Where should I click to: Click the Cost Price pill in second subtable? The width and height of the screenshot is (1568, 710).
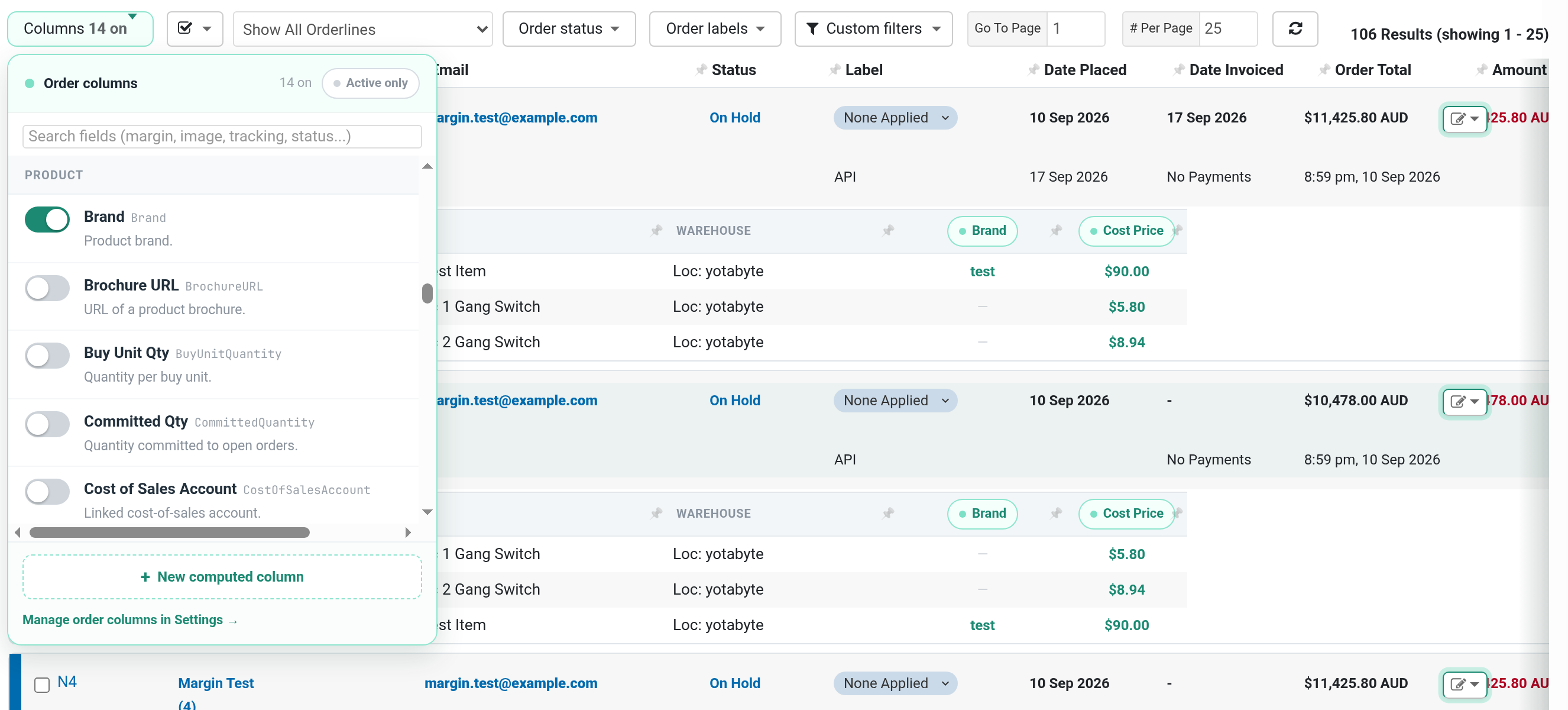(1126, 514)
